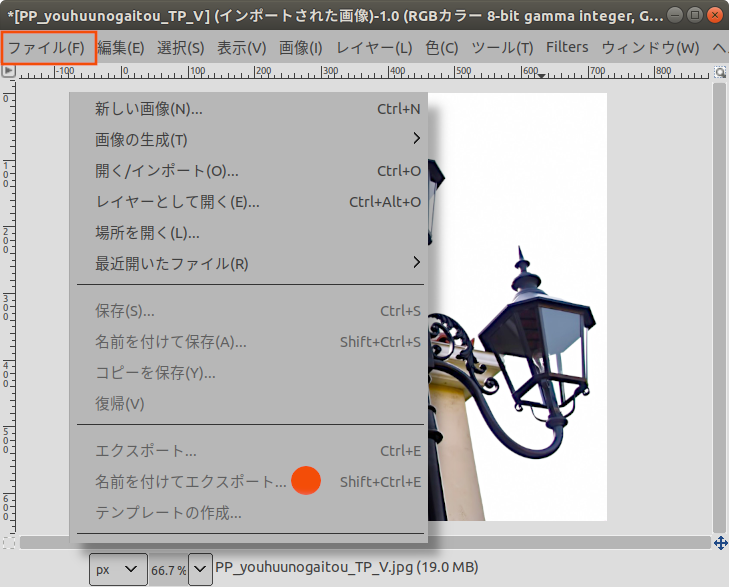Click the canvas navigation cross icon

[x=721, y=543]
